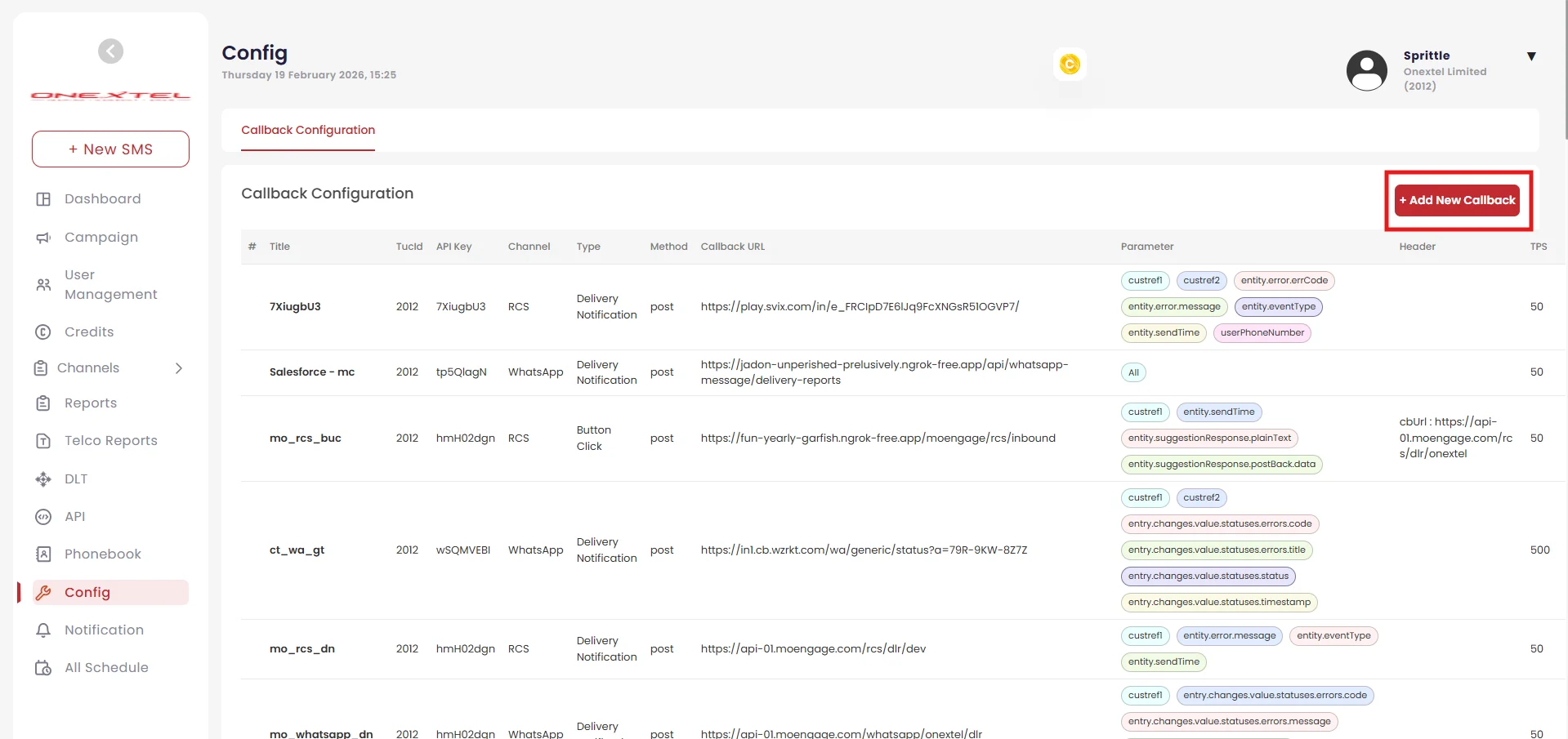This screenshot has width=1568, height=739.
Task: Collapse sidebar with back arrow icon
Action: click(x=111, y=51)
